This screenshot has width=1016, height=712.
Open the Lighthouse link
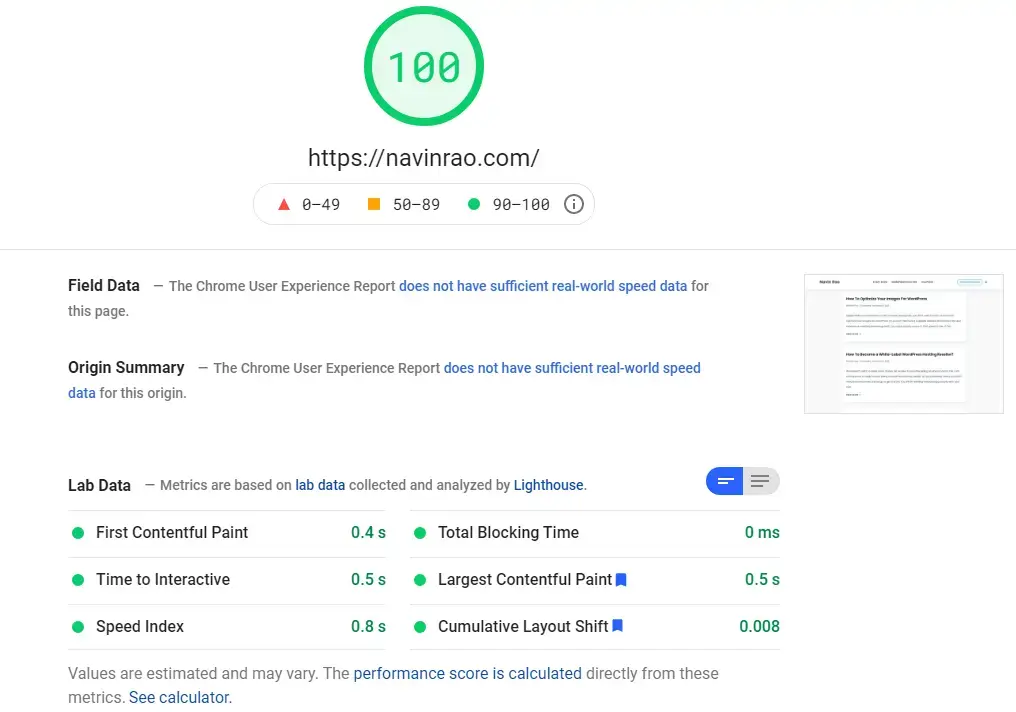[548, 485]
